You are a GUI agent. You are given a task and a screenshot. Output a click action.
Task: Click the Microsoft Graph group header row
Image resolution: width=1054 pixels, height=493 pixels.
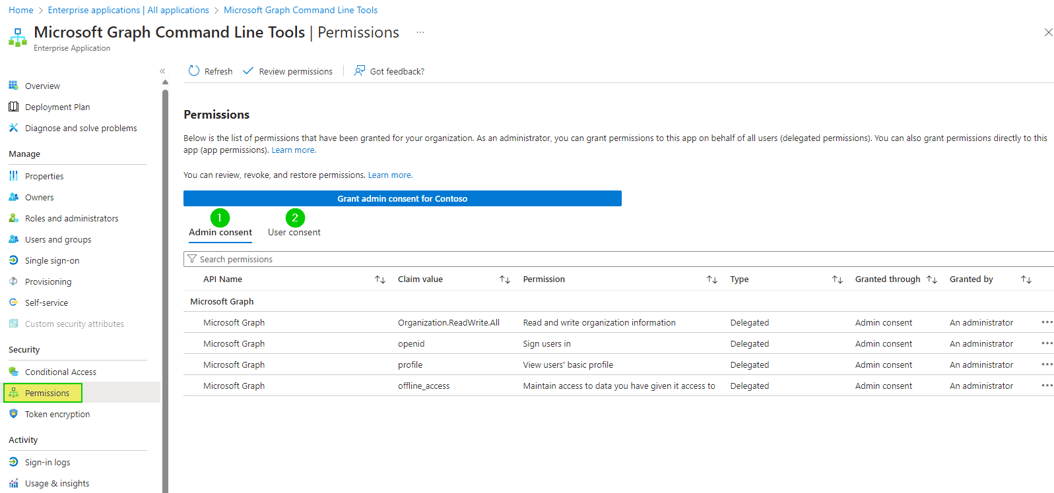tap(618, 301)
